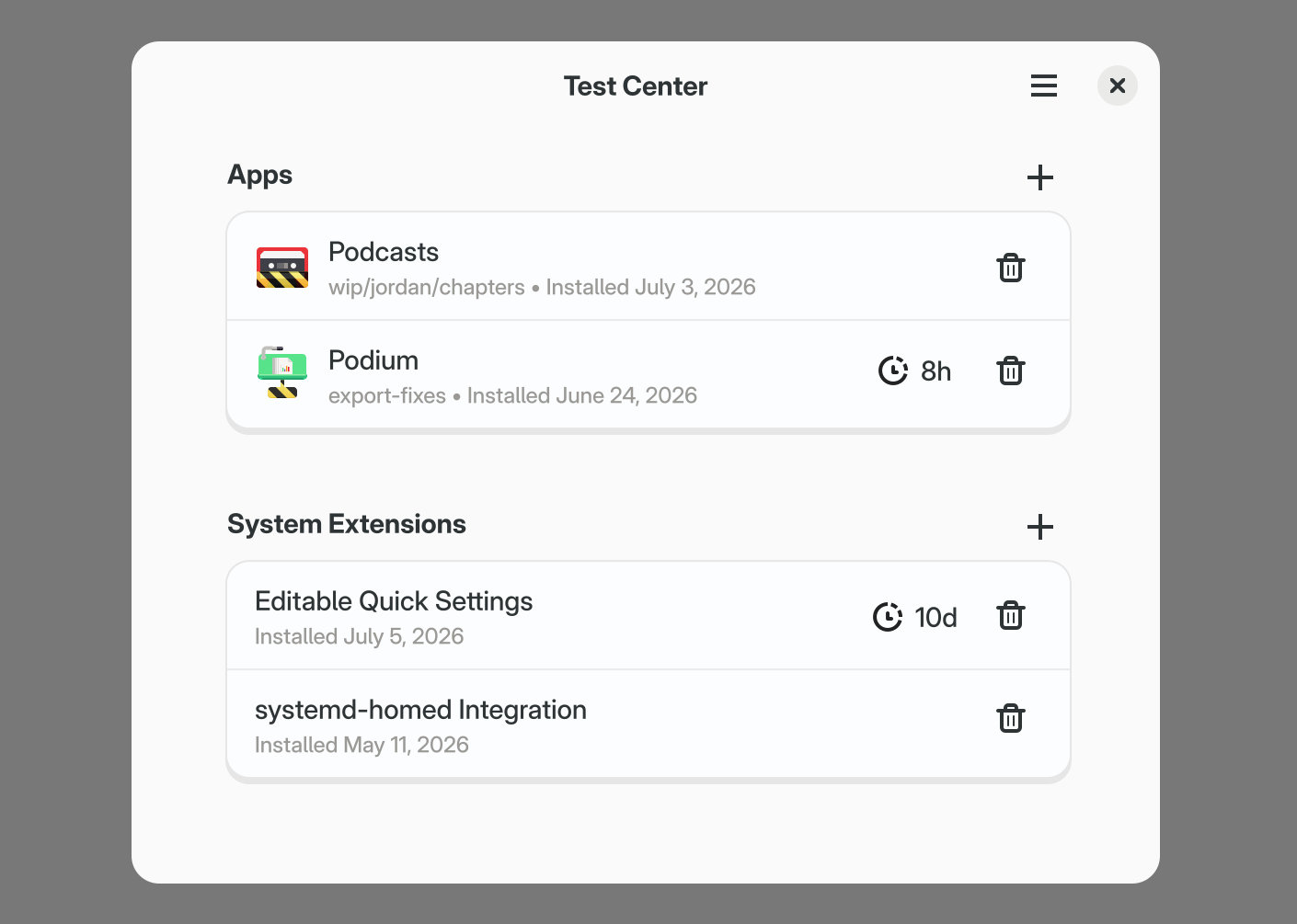Add a new system extension with plus icon

[1039, 527]
